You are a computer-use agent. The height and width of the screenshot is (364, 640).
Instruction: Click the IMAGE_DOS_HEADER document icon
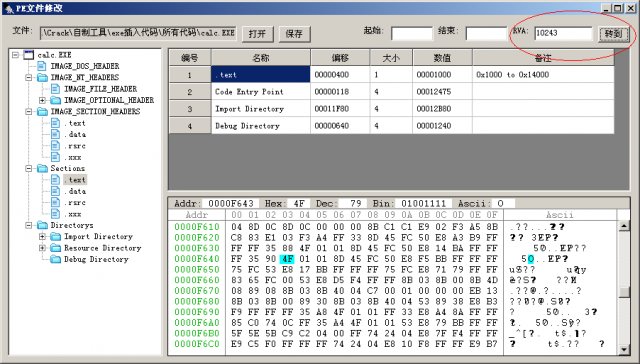42,66
